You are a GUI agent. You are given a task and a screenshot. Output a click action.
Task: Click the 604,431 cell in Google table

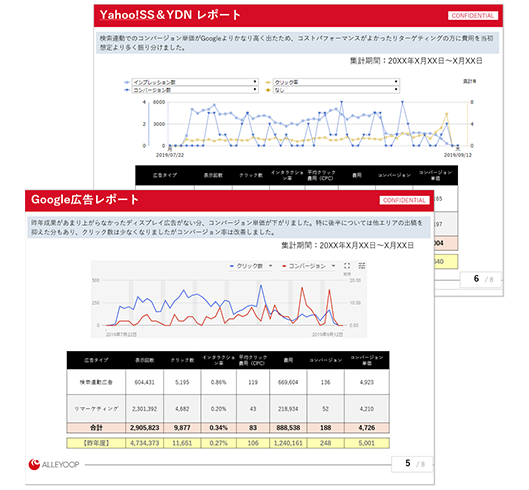click(x=144, y=382)
